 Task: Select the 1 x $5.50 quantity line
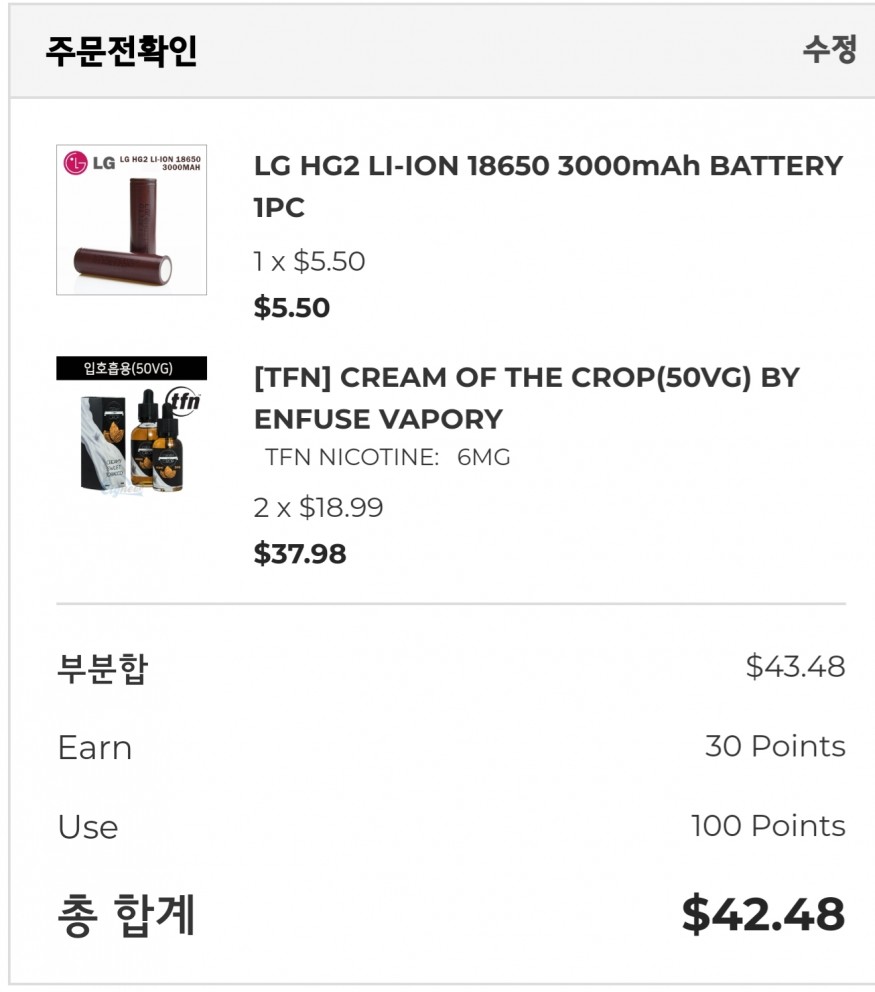pyautogui.click(x=309, y=262)
